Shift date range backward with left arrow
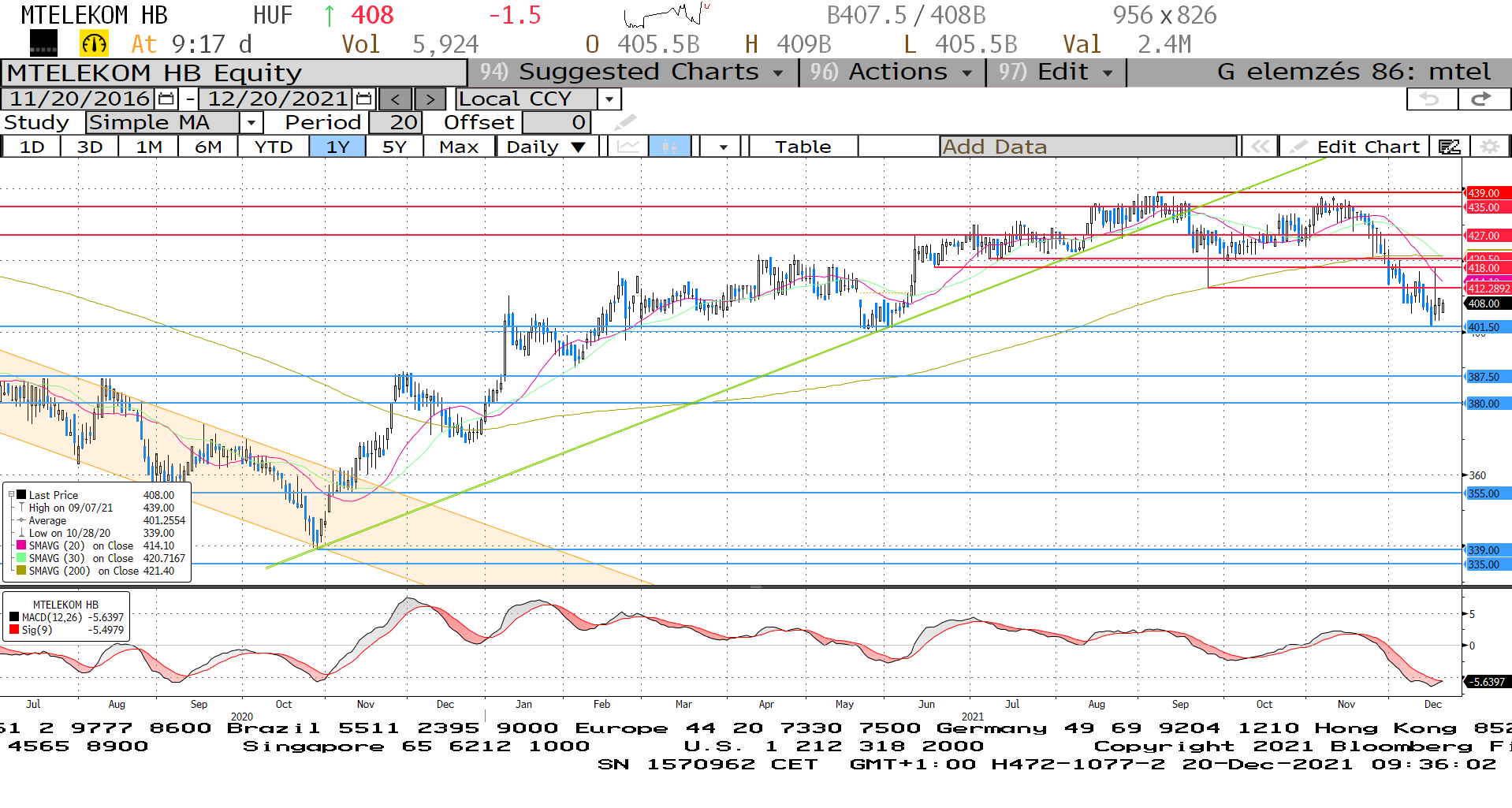1512x808 pixels. [x=396, y=99]
